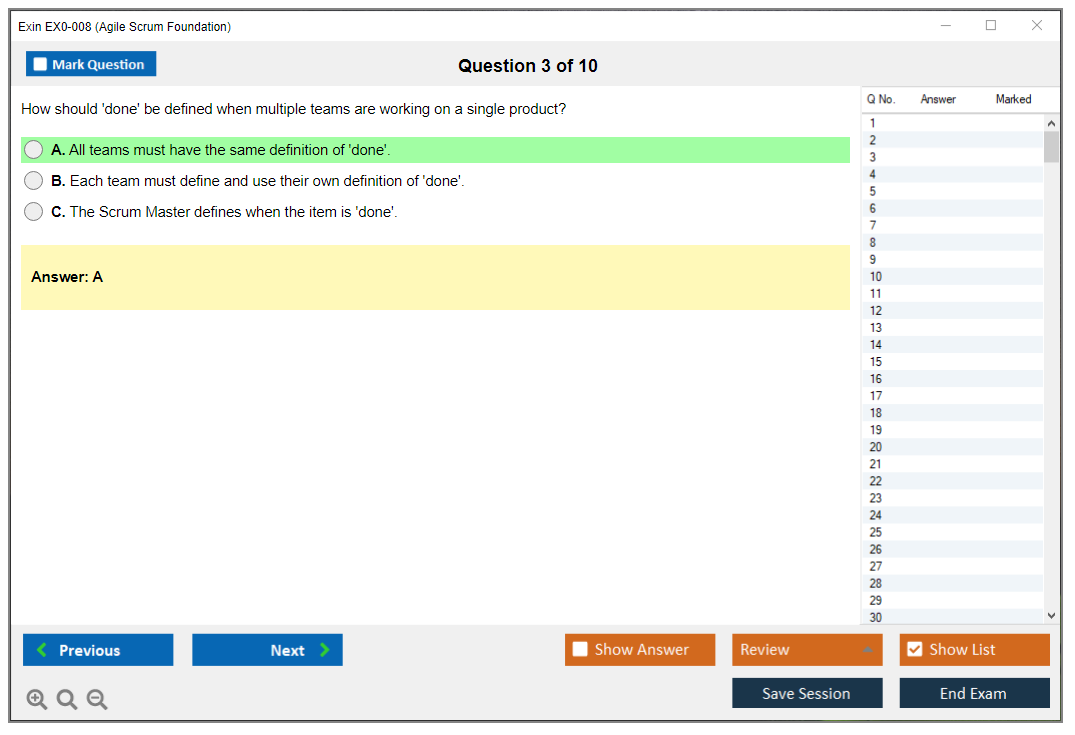
Task: Jump to question 10 in the list
Action: pos(876,277)
